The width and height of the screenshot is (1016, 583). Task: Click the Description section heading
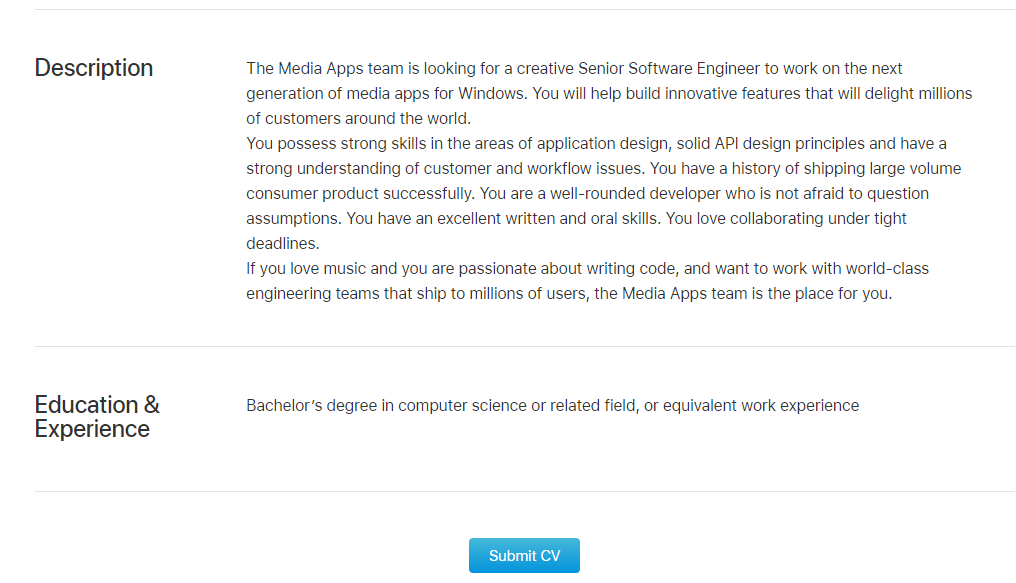[x=94, y=68]
